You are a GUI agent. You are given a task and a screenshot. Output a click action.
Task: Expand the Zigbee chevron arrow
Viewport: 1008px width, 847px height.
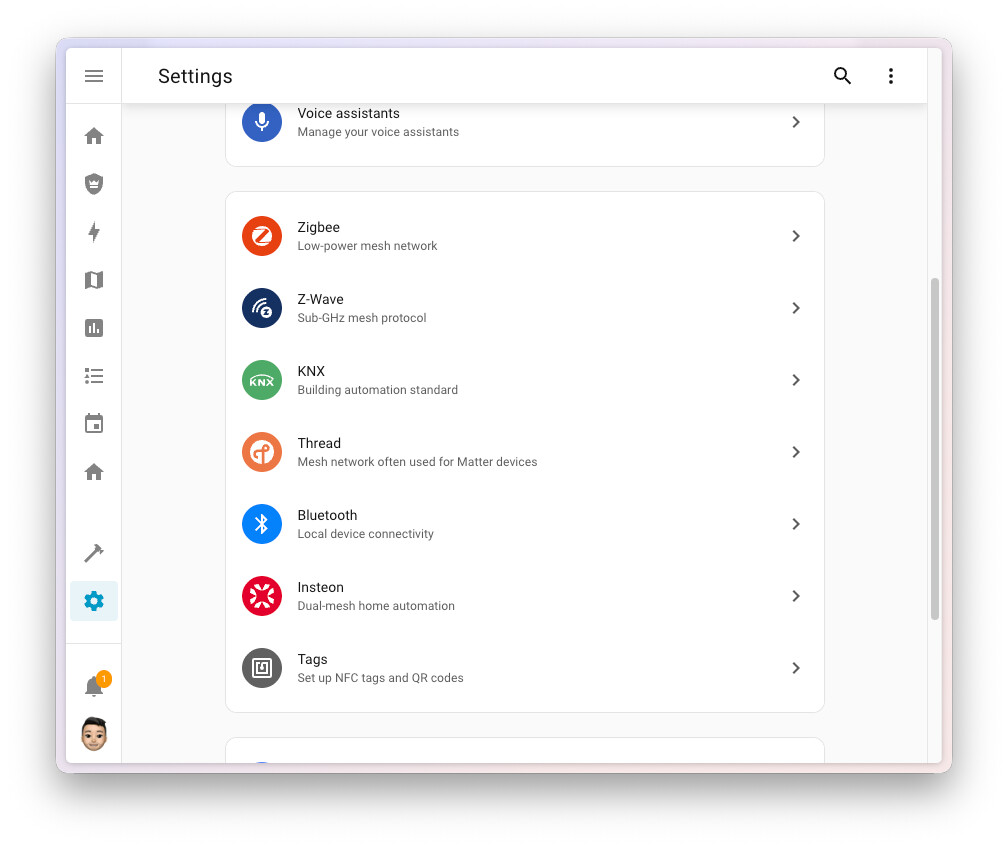click(796, 236)
